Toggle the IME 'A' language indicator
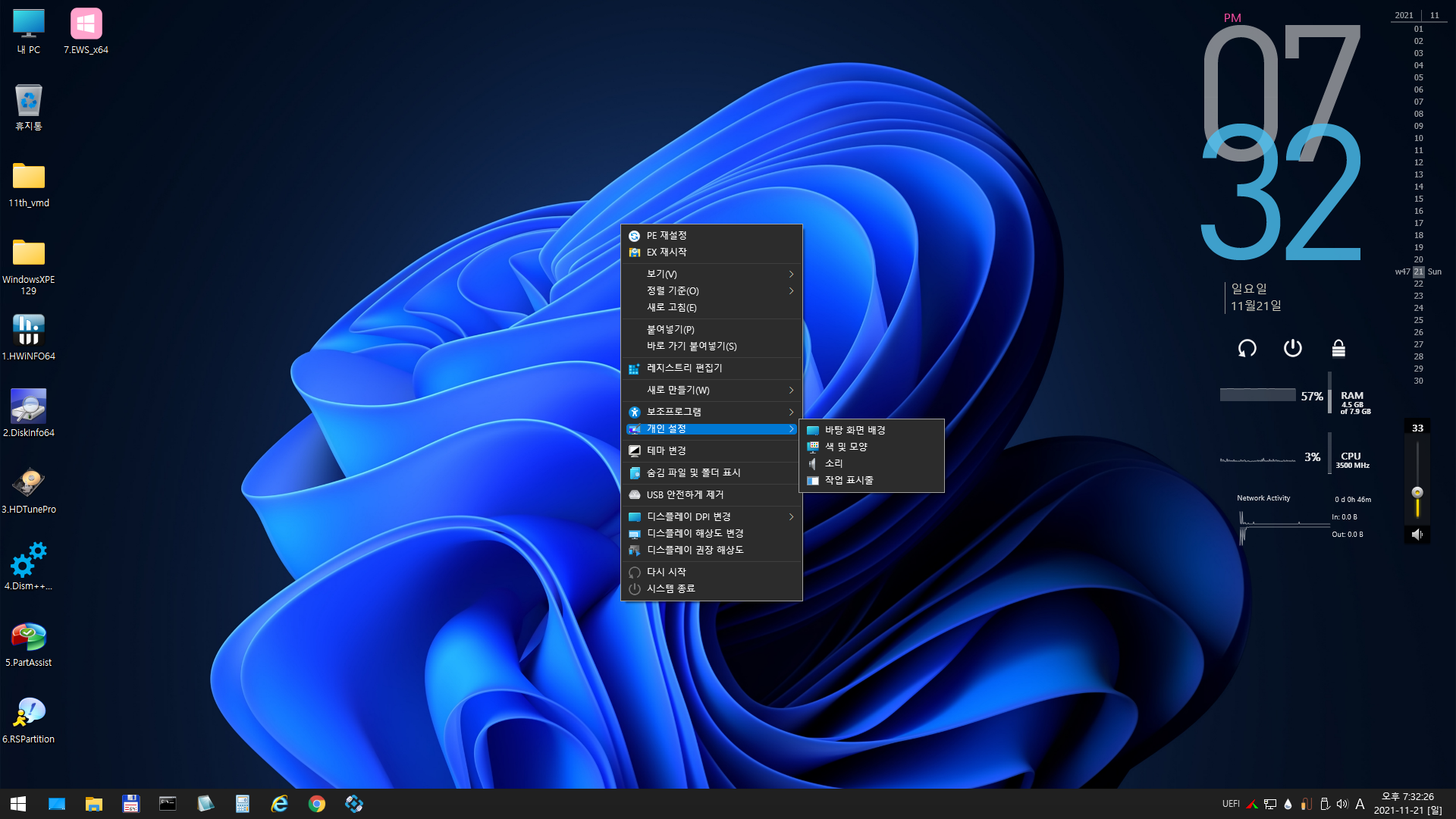Image resolution: width=1456 pixels, height=819 pixels. click(1360, 804)
